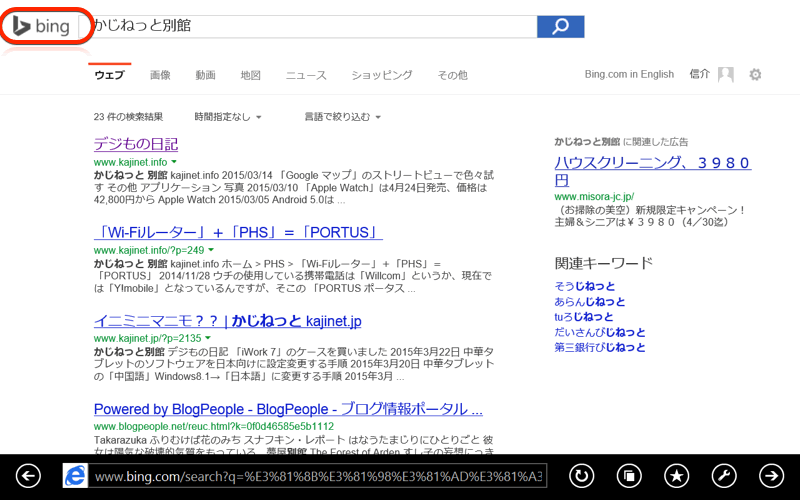
Task: Open page tools wrench icon
Action: 724,475
